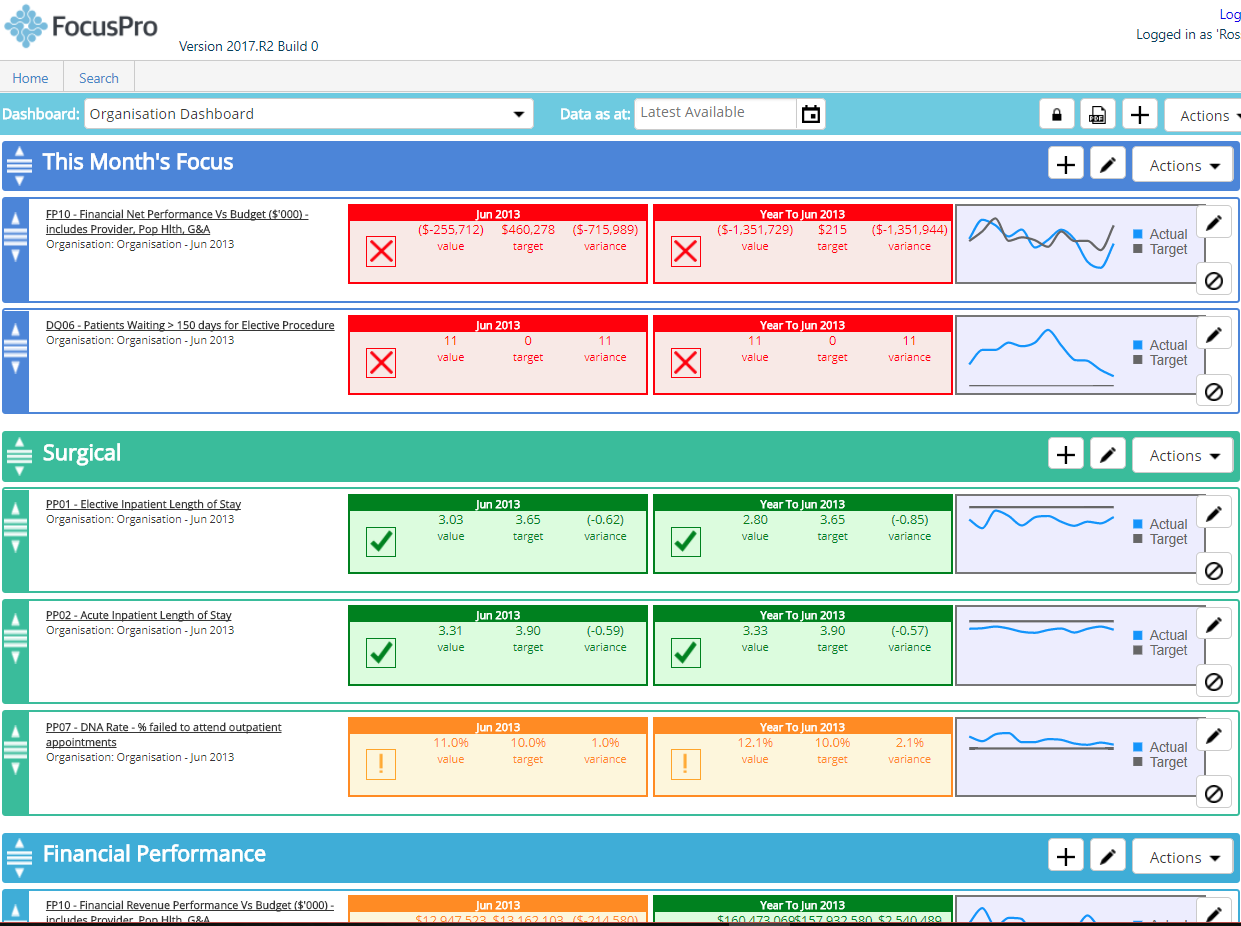Screen dimensions: 1241x926
Task: Remove the PP01 Elective Inpatient row
Action: [x=1214, y=571]
